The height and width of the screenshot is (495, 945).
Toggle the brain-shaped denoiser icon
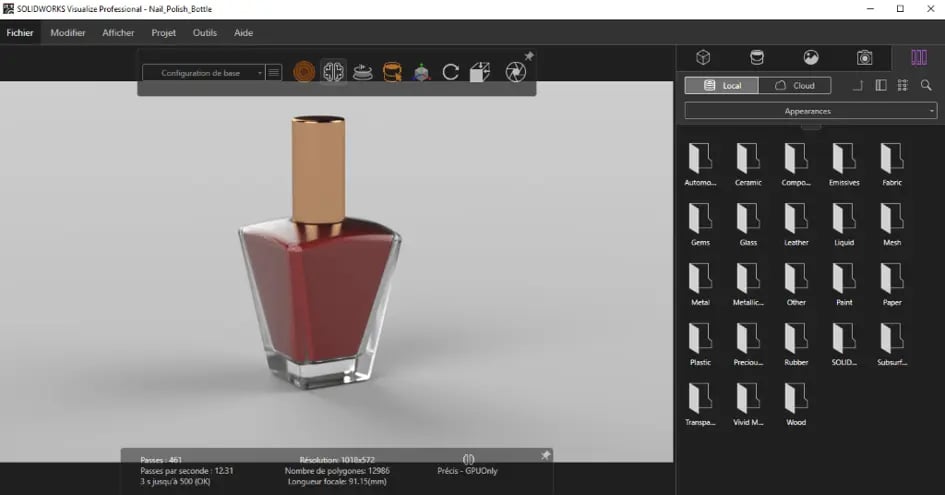coord(333,72)
